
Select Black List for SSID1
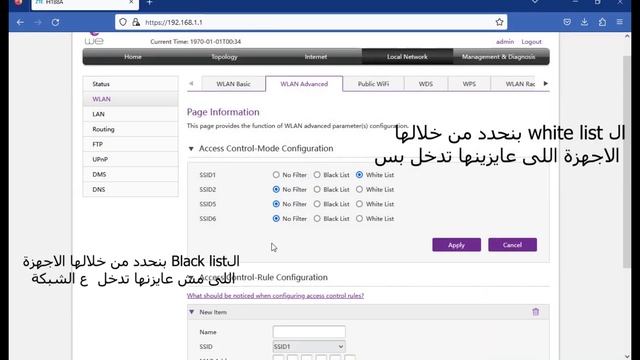coord(317,175)
